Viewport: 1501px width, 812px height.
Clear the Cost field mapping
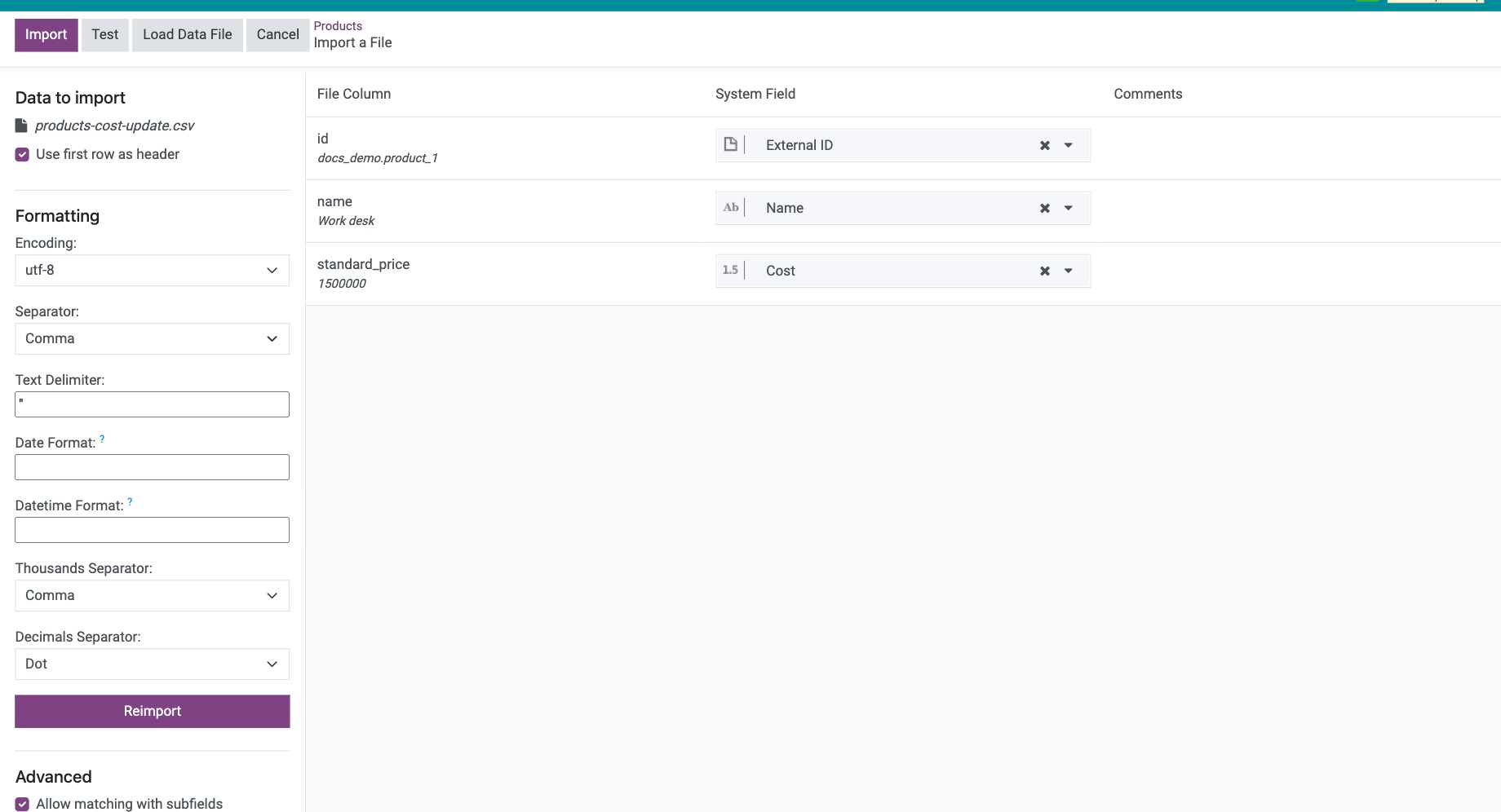pos(1044,271)
